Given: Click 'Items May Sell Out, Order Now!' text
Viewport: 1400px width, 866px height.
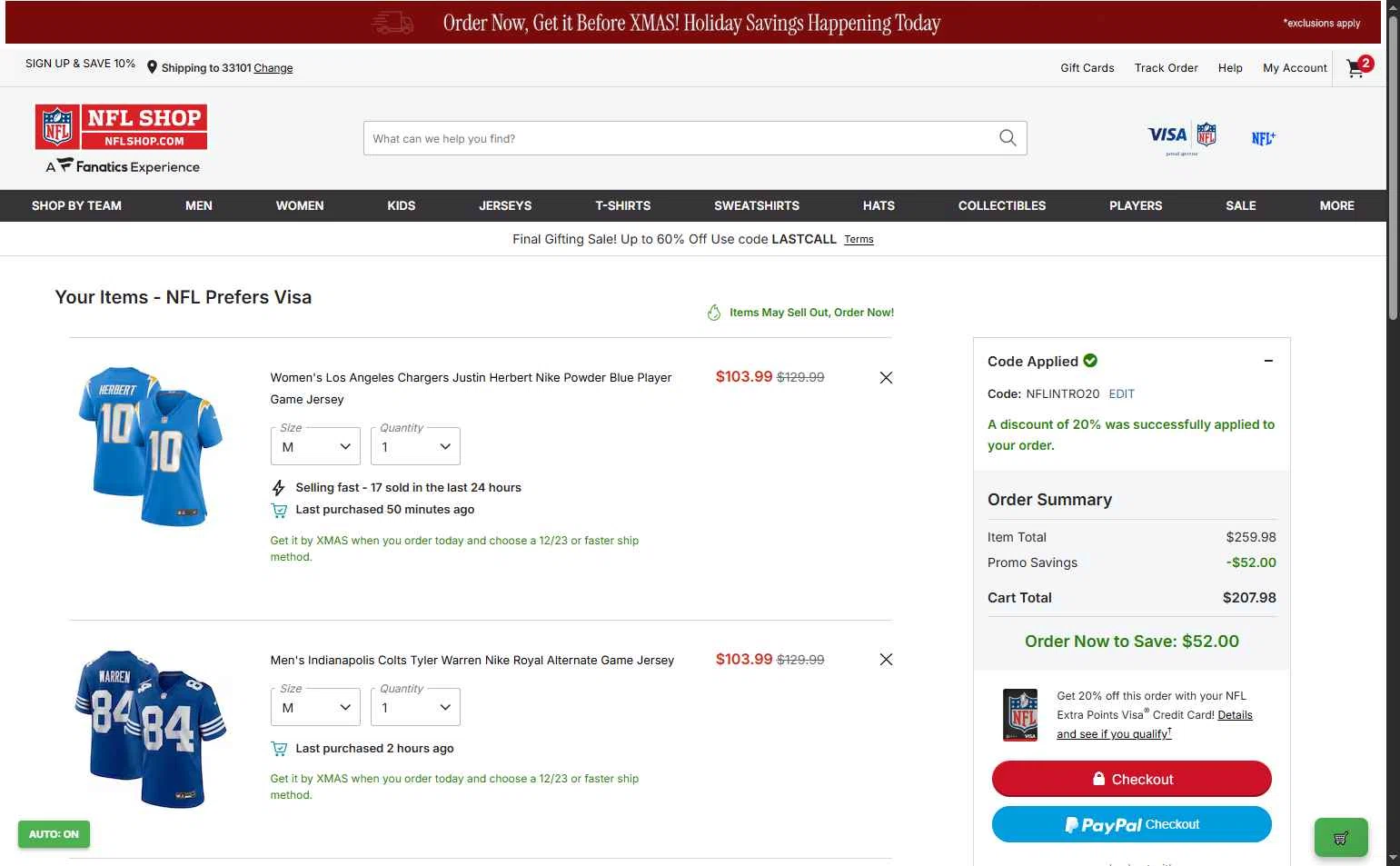Looking at the screenshot, I should click(x=811, y=313).
